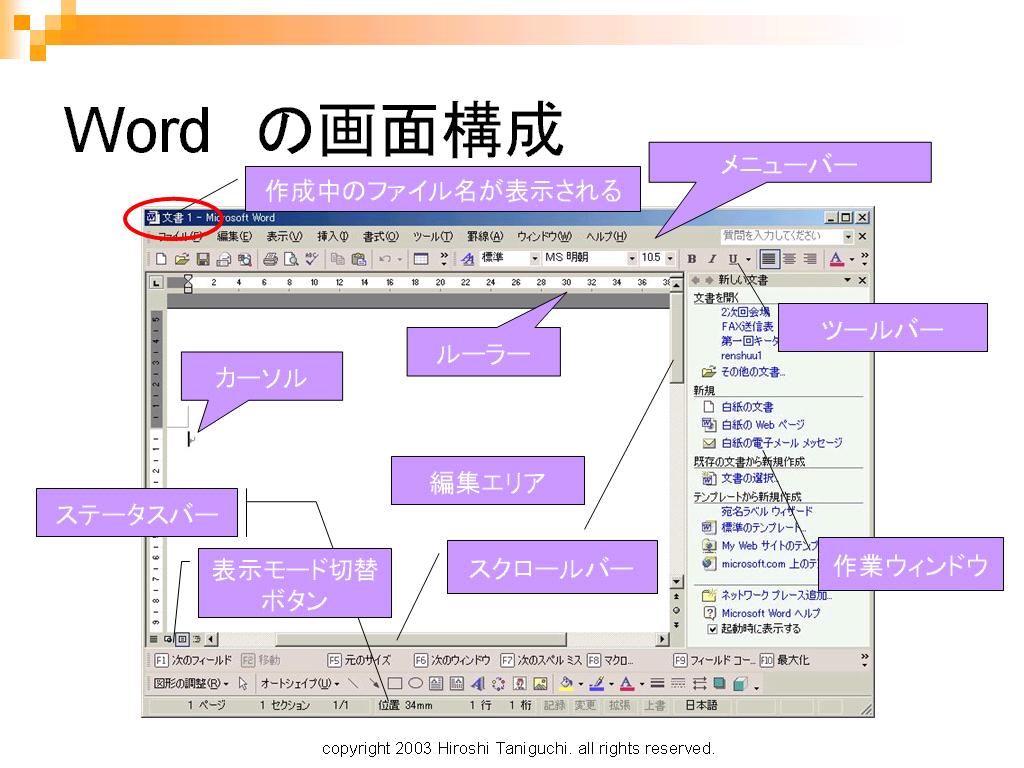
Task: Open the 挿入(I) menu
Action: (x=332, y=236)
